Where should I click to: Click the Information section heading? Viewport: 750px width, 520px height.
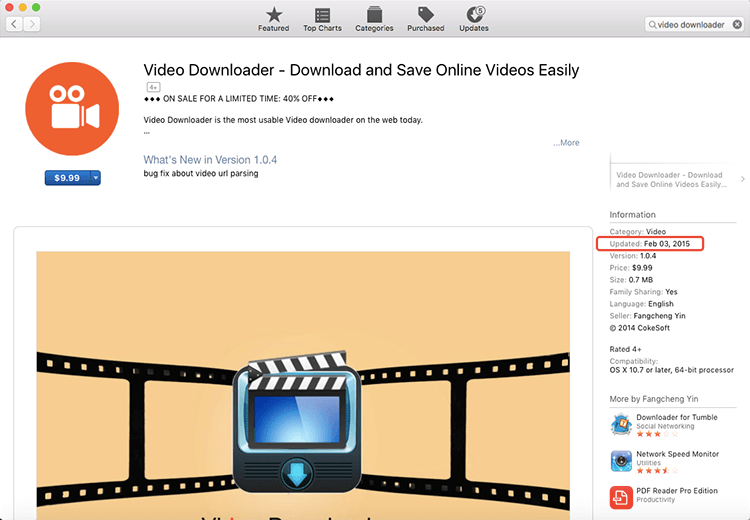pos(632,215)
